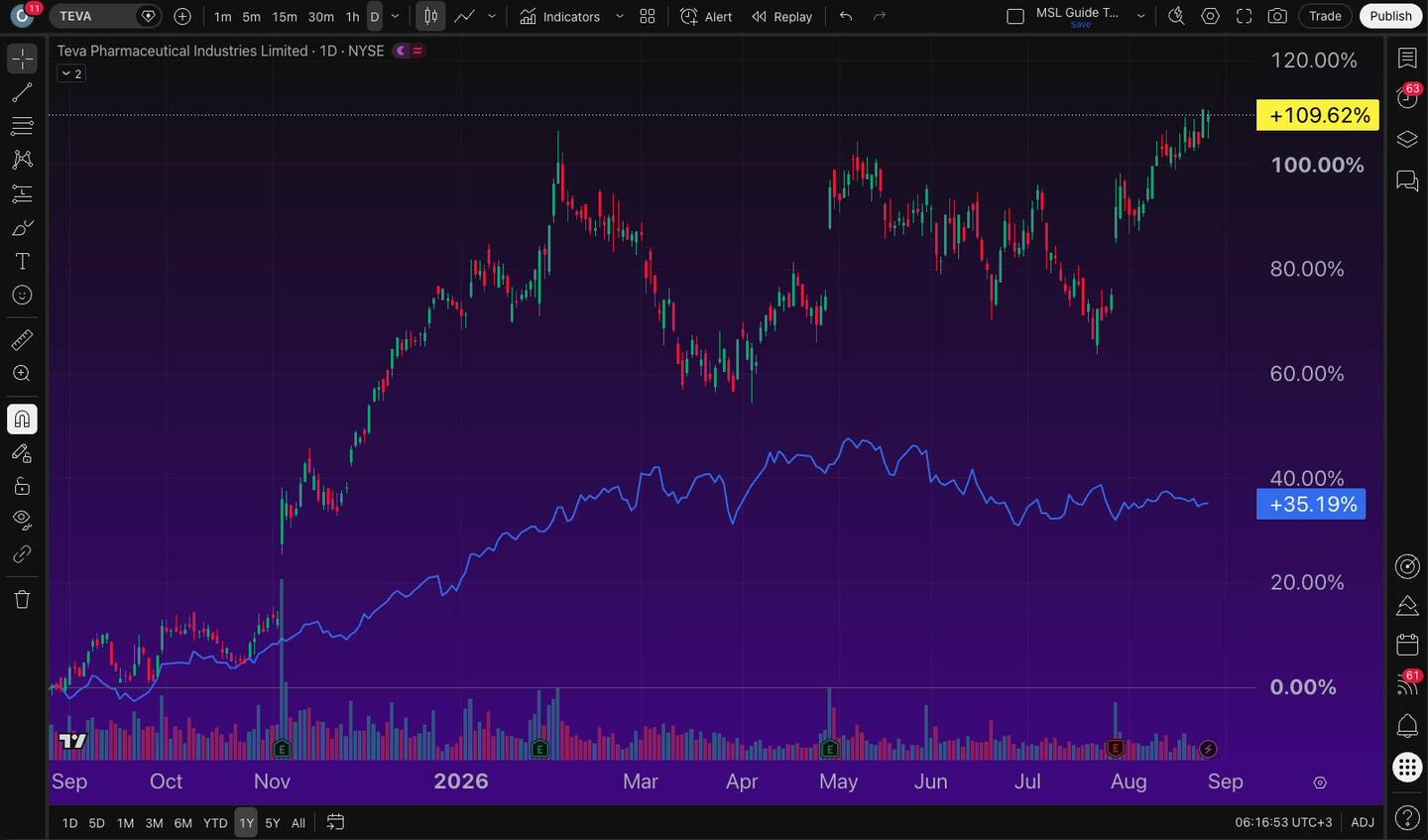Open the indicator templates grid
Screen dimensions: 1428x840
[x=648, y=16]
